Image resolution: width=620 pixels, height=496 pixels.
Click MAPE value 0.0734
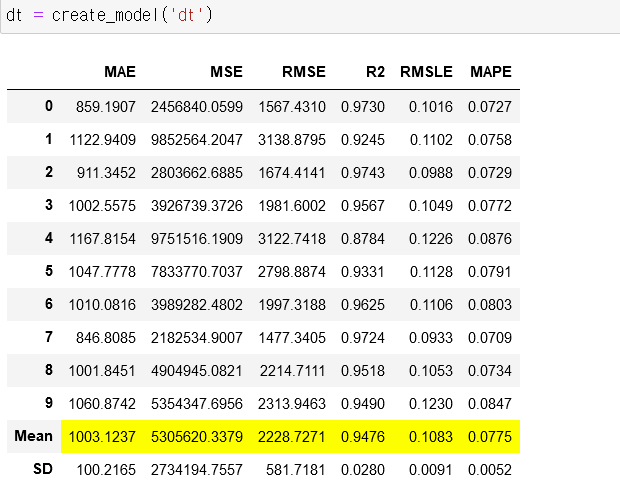490,371
